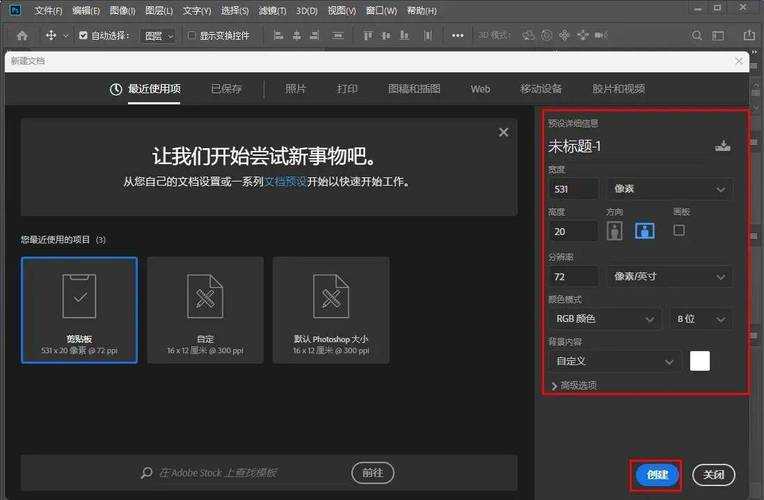
Task: Switch to the 打印 tab
Action: click(347, 89)
